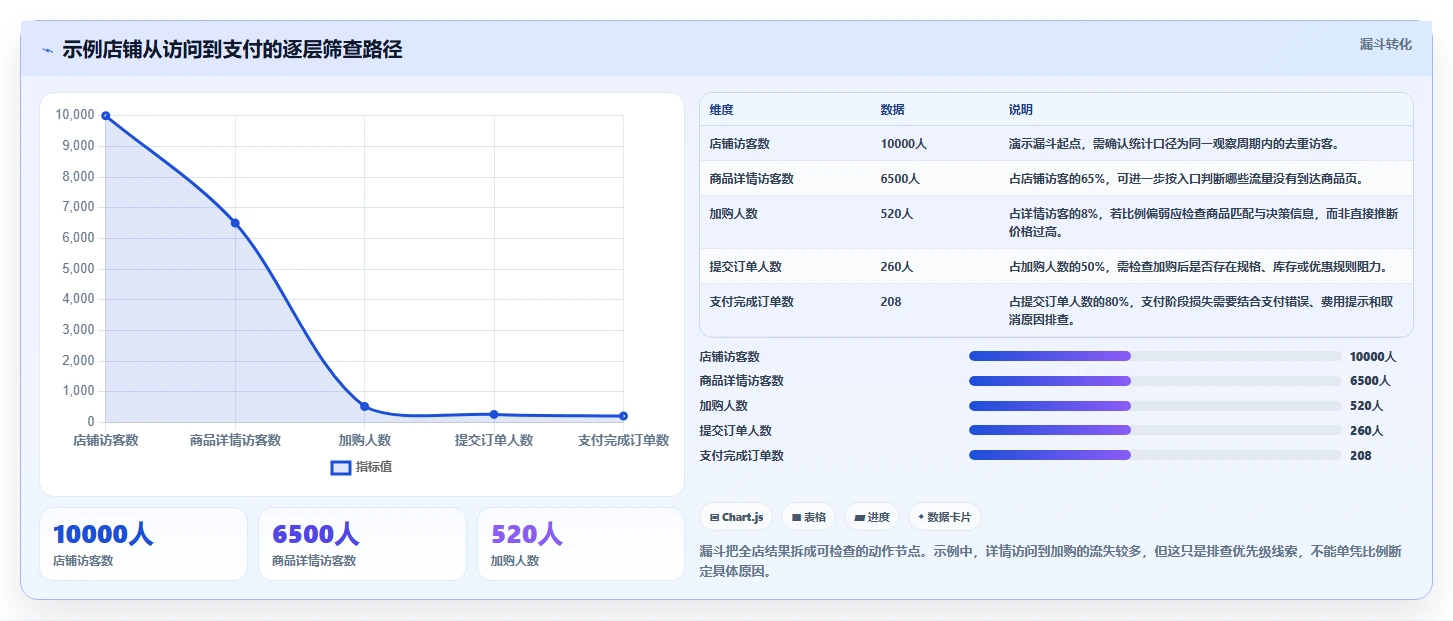Click the 表格 tag icon
The height and width of the screenshot is (621, 1453).
coord(796,517)
